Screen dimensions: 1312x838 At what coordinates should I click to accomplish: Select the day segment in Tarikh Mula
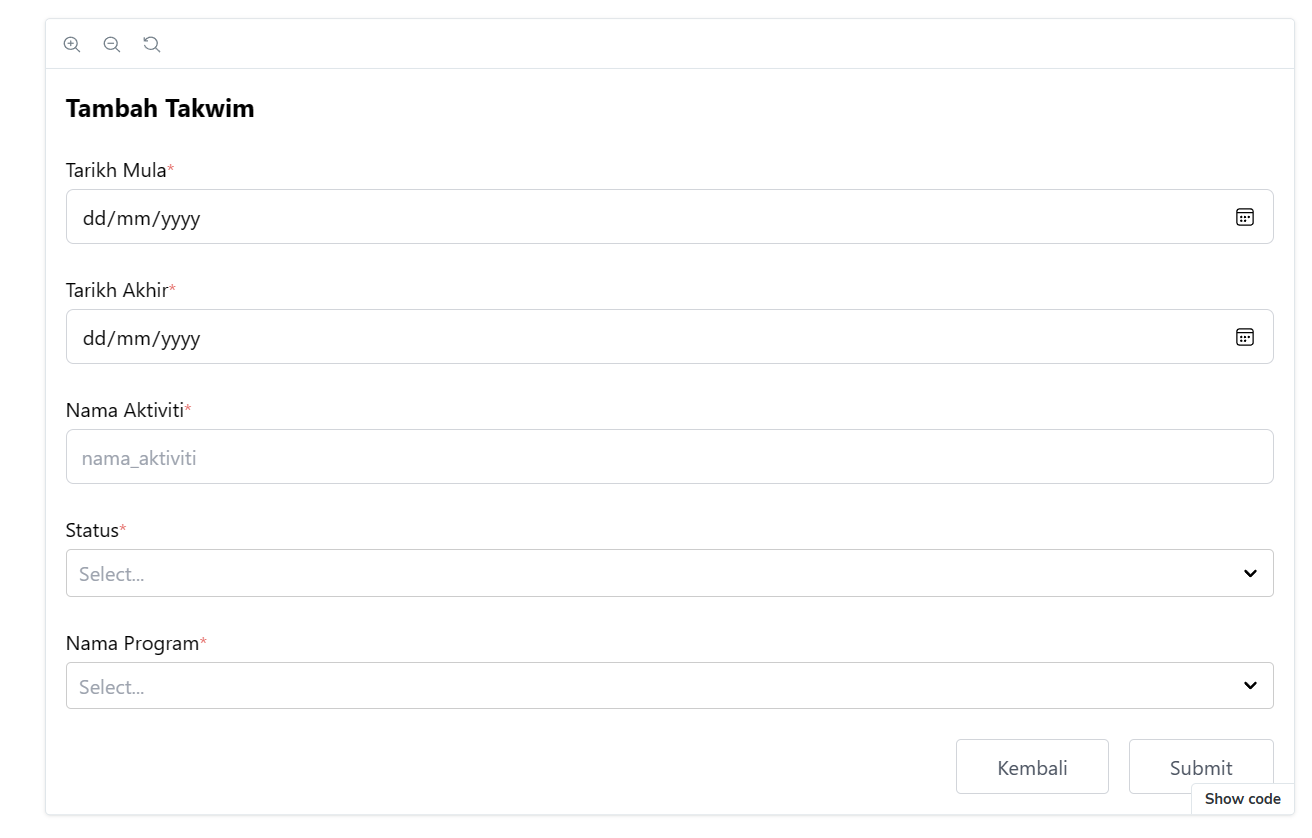pos(94,218)
